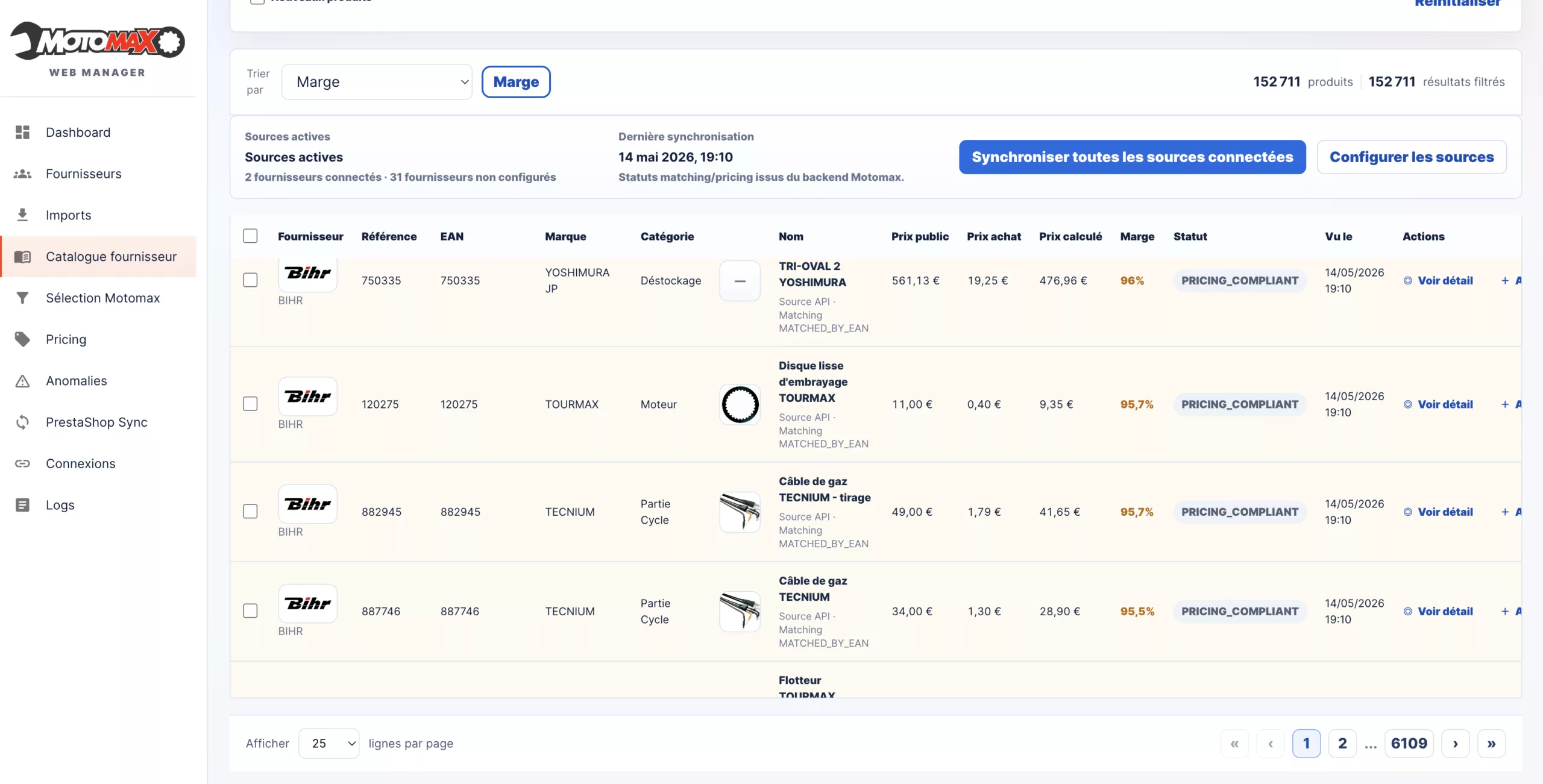Click the PrestaShop Sync refresh icon

[22, 422]
